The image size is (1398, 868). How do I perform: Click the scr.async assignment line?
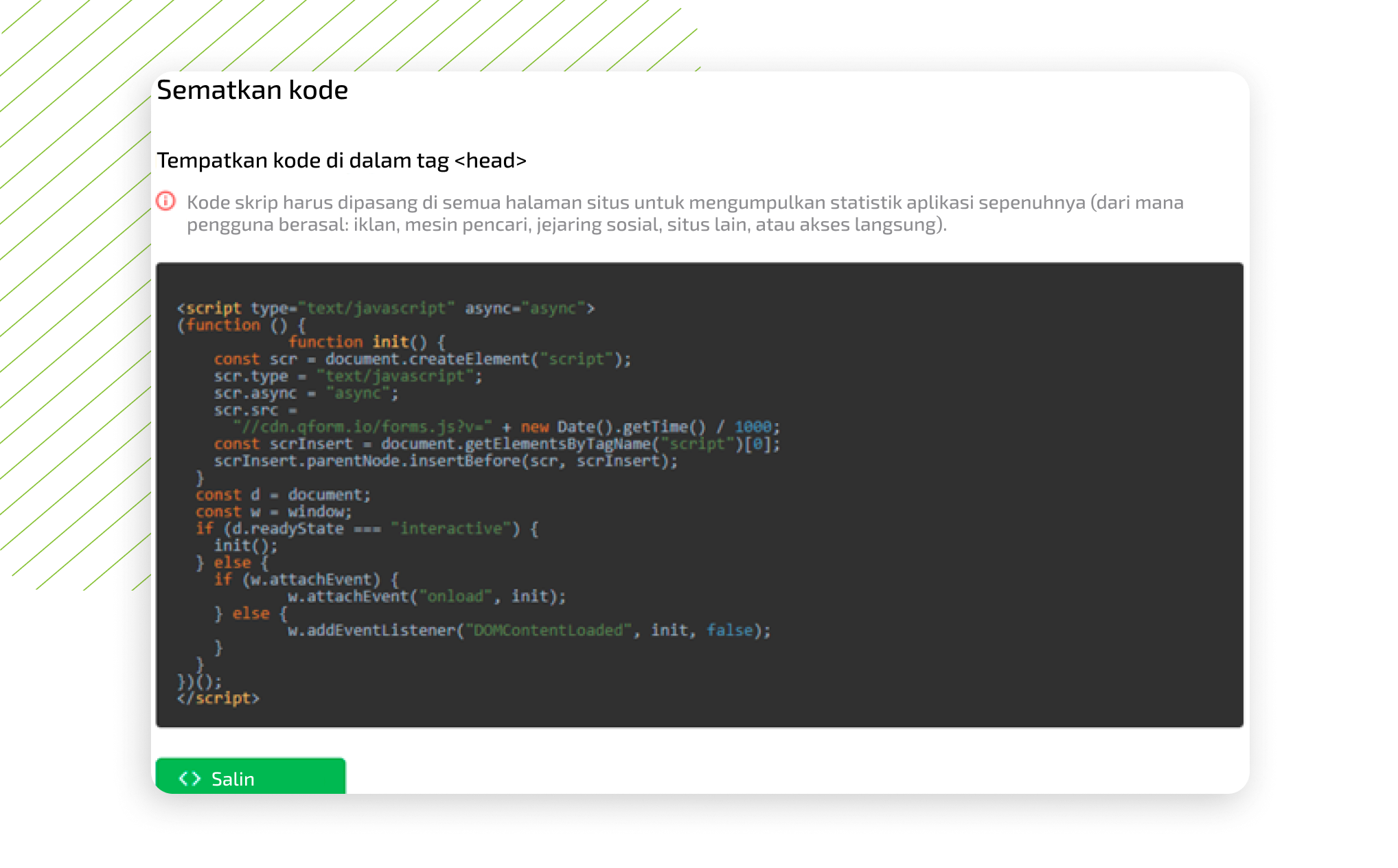click(x=306, y=393)
